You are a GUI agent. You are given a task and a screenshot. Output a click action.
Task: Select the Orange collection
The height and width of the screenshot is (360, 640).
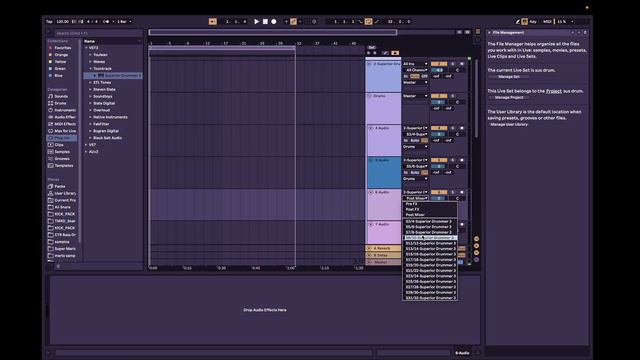coord(60,55)
